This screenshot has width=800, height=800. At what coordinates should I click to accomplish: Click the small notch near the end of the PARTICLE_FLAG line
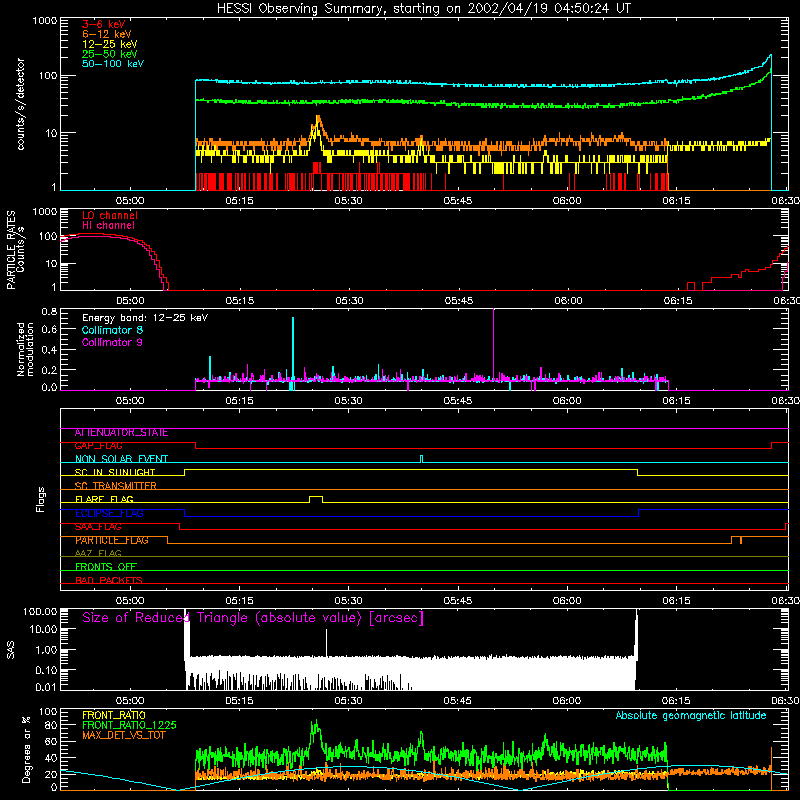coord(741,540)
